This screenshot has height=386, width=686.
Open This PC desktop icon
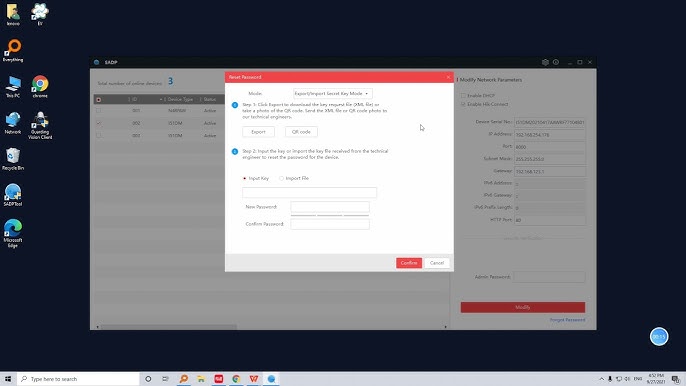pyautogui.click(x=13, y=86)
